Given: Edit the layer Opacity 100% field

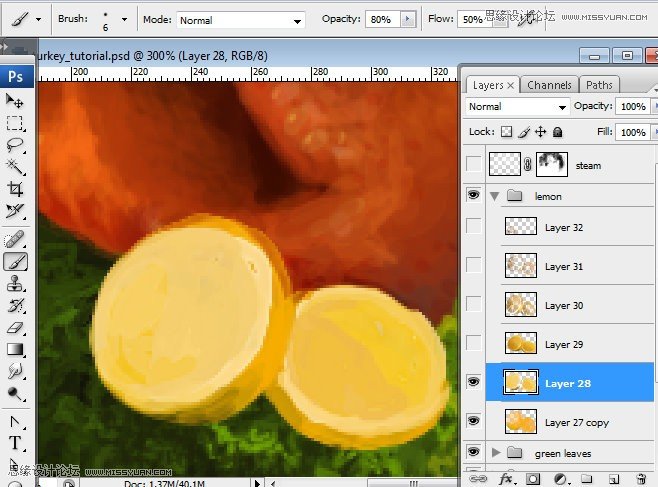Looking at the screenshot, I should [x=633, y=107].
